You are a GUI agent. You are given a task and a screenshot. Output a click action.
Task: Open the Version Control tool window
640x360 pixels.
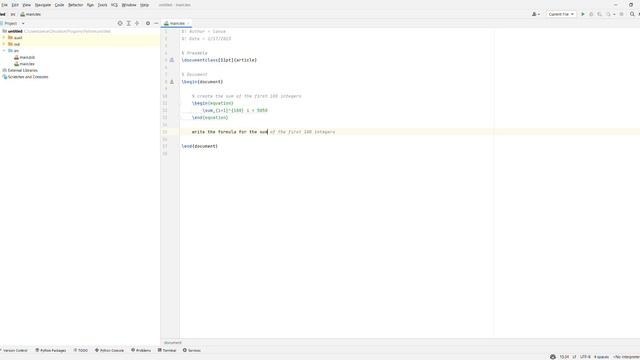coord(15,351)
